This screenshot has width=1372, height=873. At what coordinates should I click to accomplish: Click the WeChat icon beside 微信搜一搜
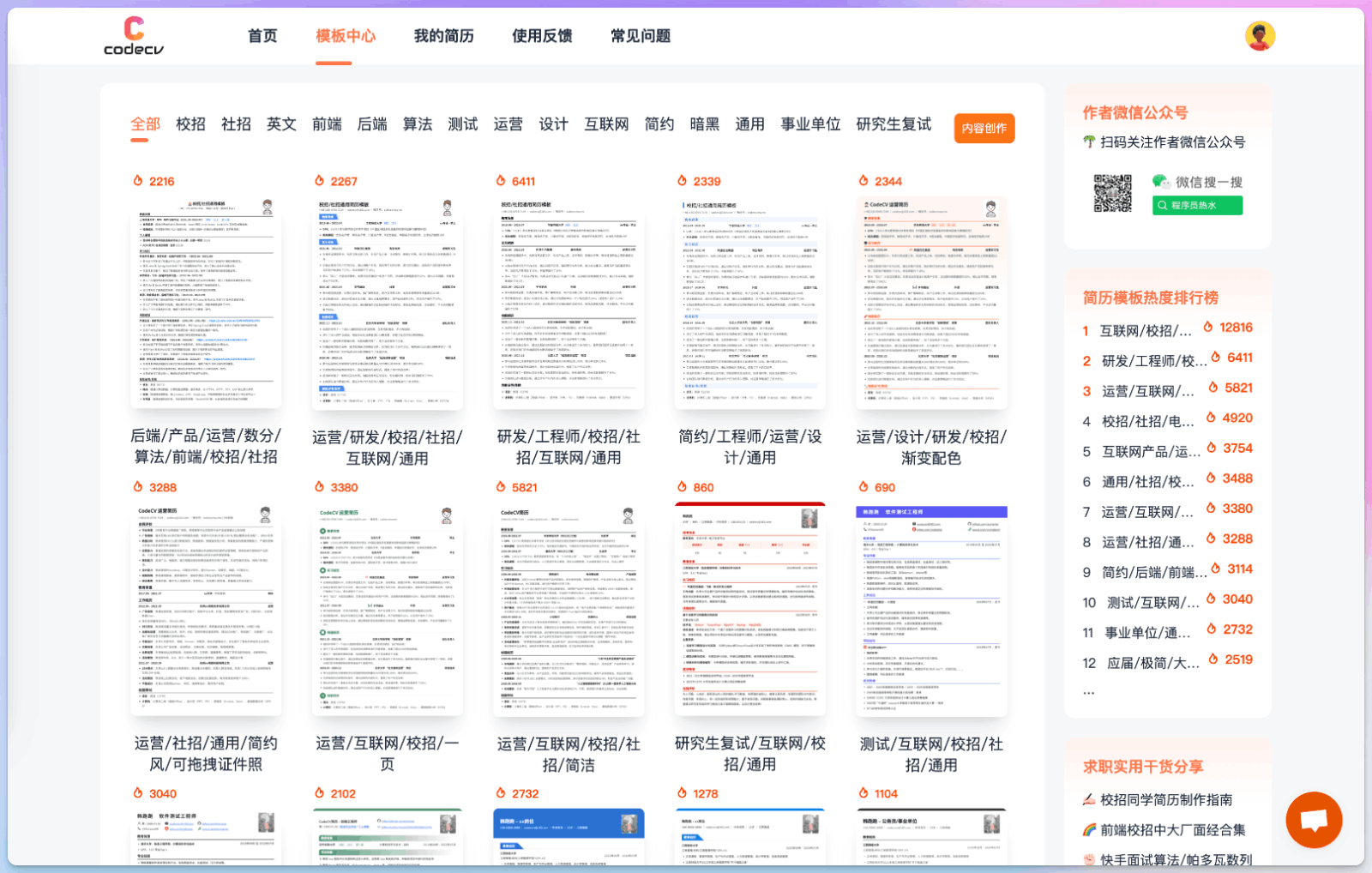tap(1164, 180)
